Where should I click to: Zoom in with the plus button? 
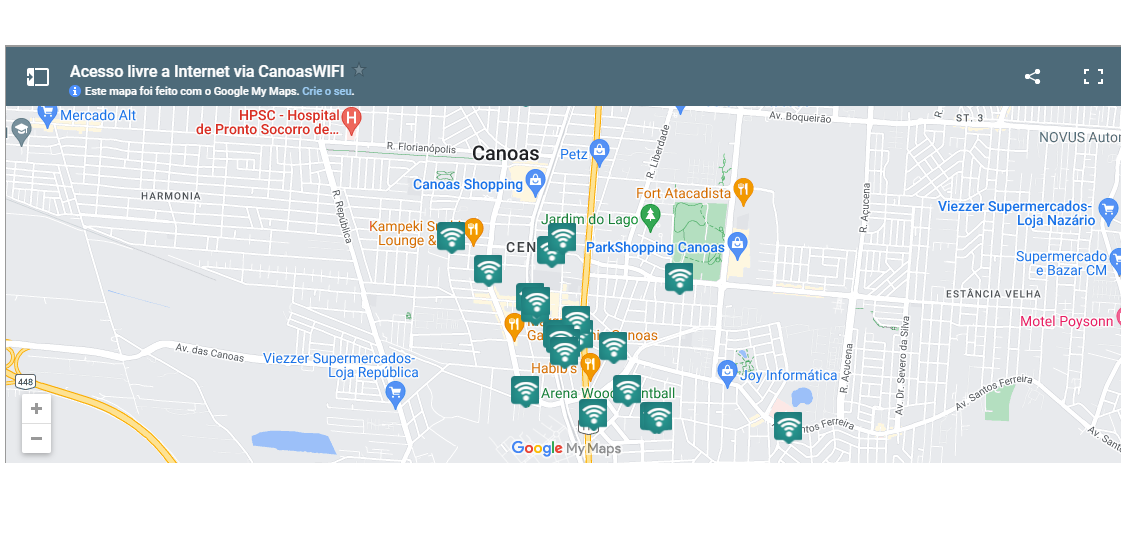pos(37,409)
